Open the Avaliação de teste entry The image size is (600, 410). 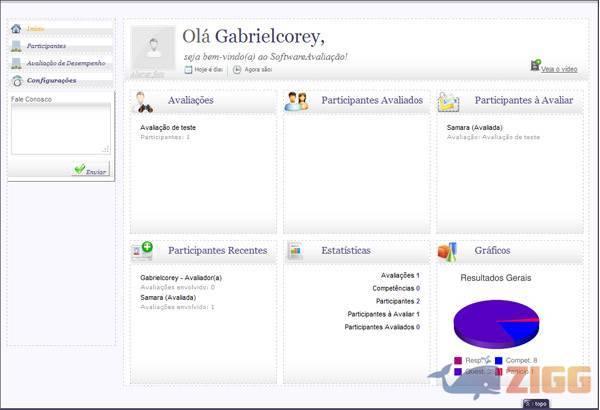point(168,127)
